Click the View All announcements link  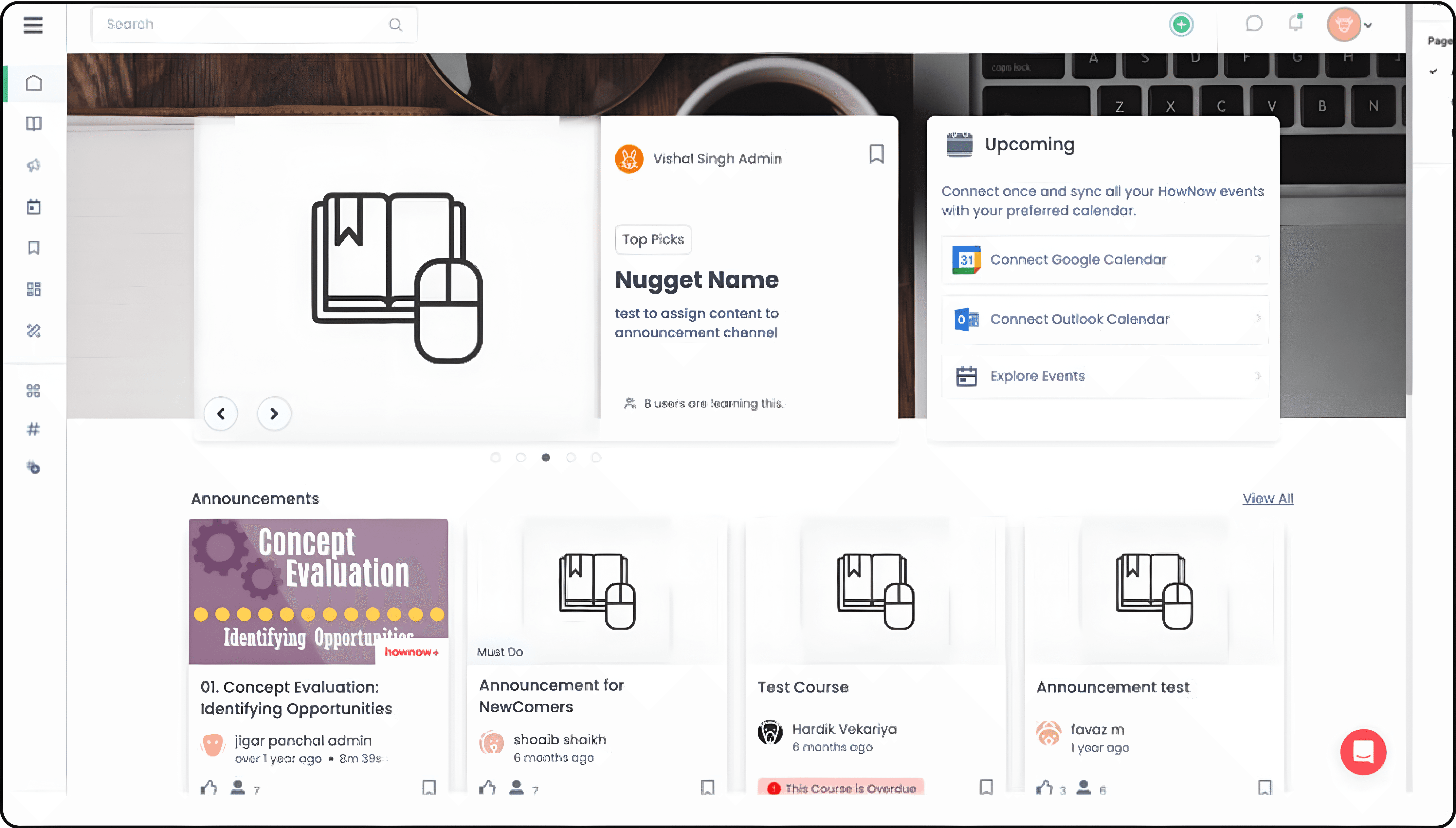pyautogui.click(x=1268, y=498)
